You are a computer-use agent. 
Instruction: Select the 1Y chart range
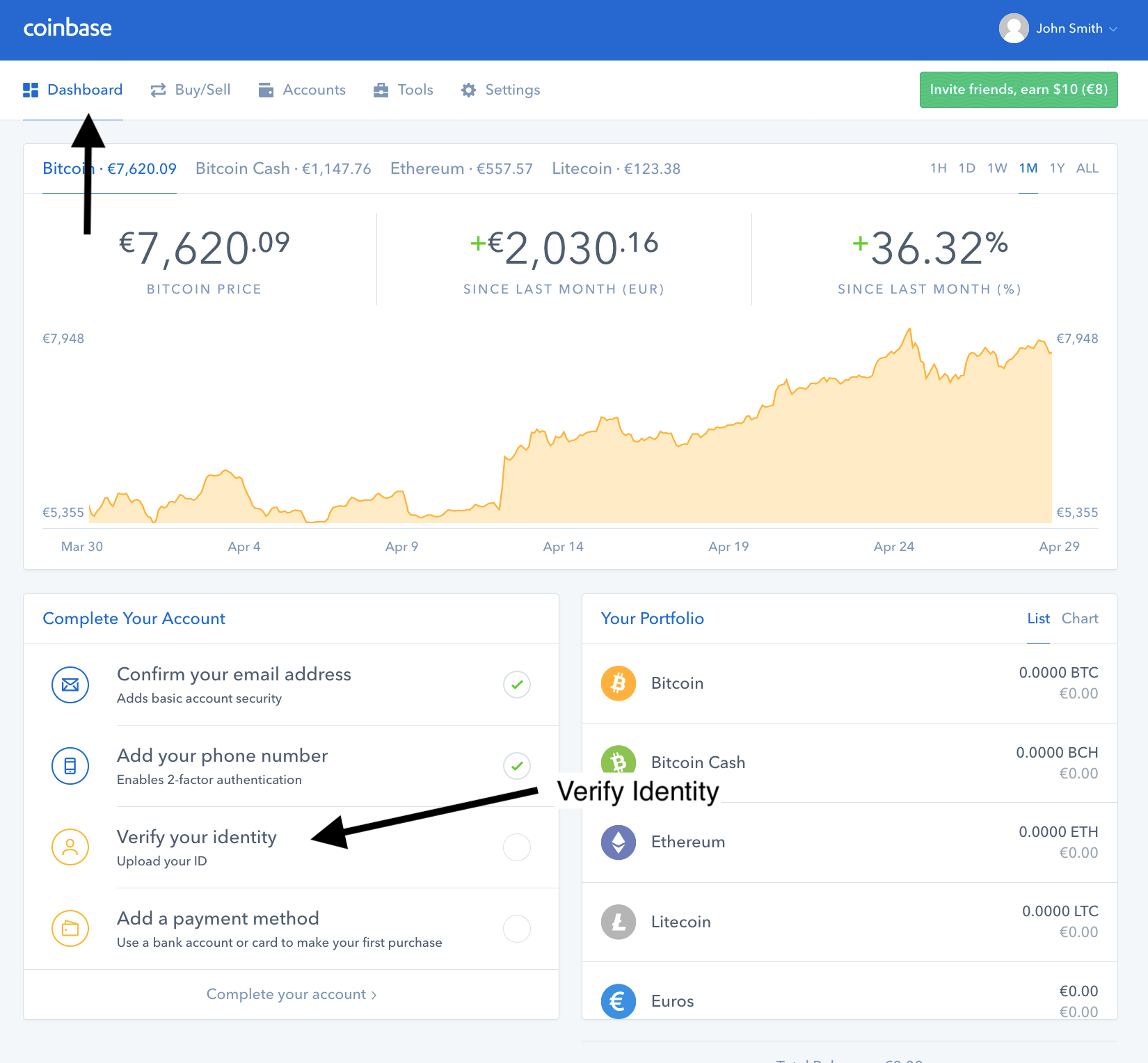pyautogui.click(x=1057, y=168)
